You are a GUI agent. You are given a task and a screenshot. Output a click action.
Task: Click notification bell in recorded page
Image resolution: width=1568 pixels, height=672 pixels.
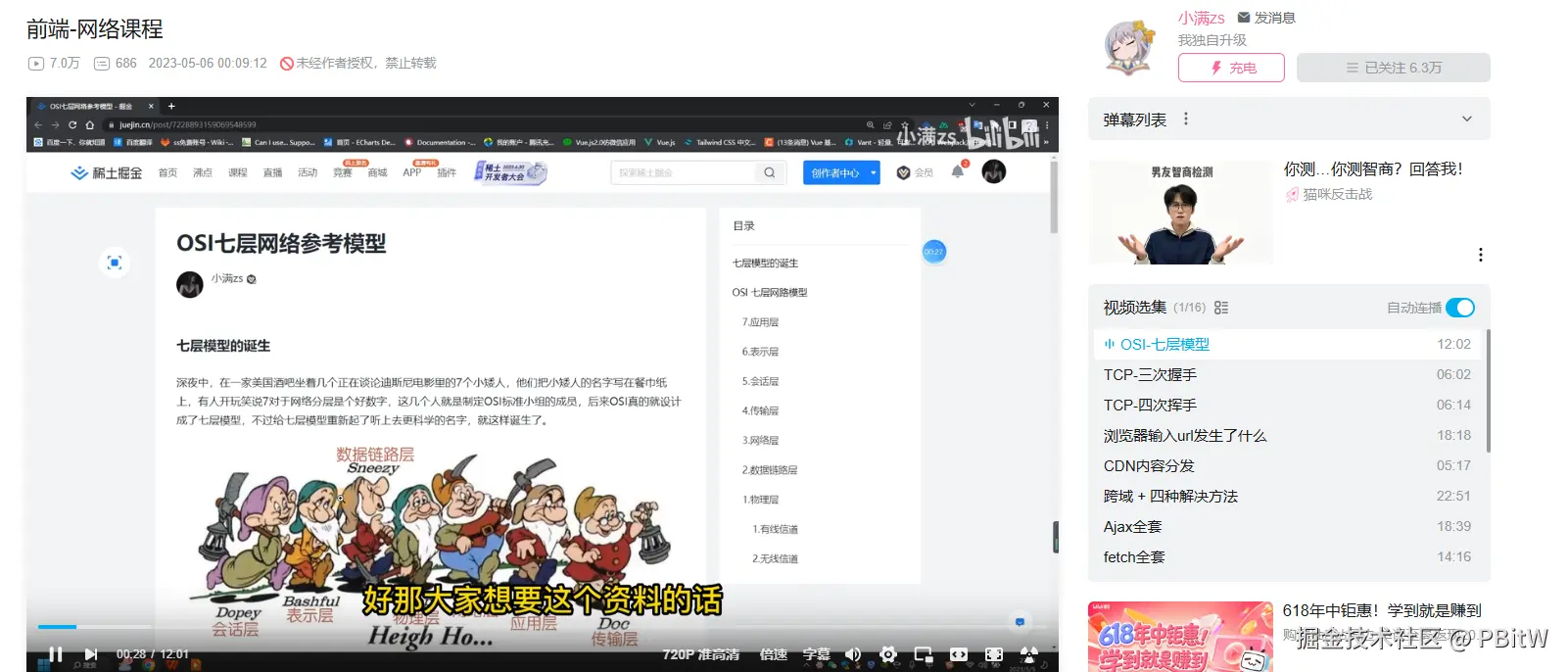pyautogui.click(x=958, y=171)
